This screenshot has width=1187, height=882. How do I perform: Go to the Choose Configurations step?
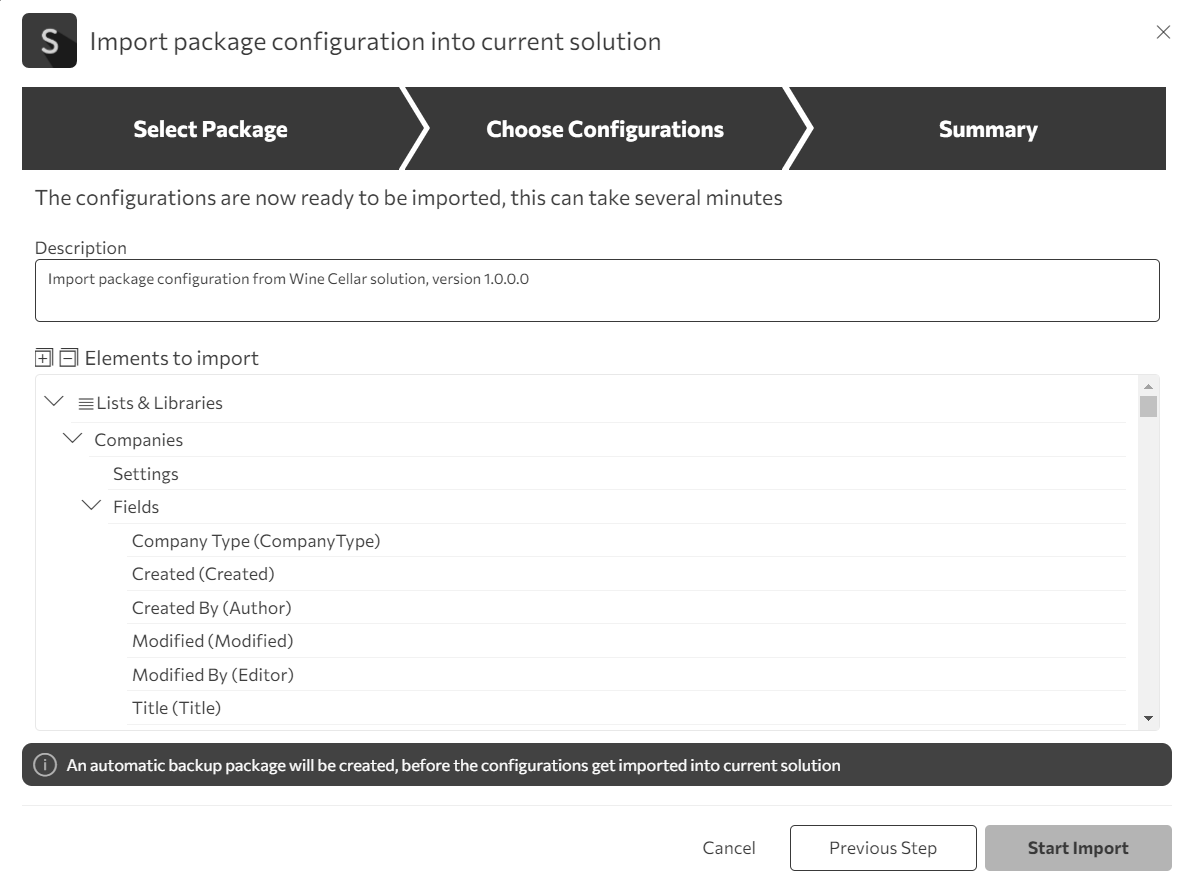[x=604, y=129]
